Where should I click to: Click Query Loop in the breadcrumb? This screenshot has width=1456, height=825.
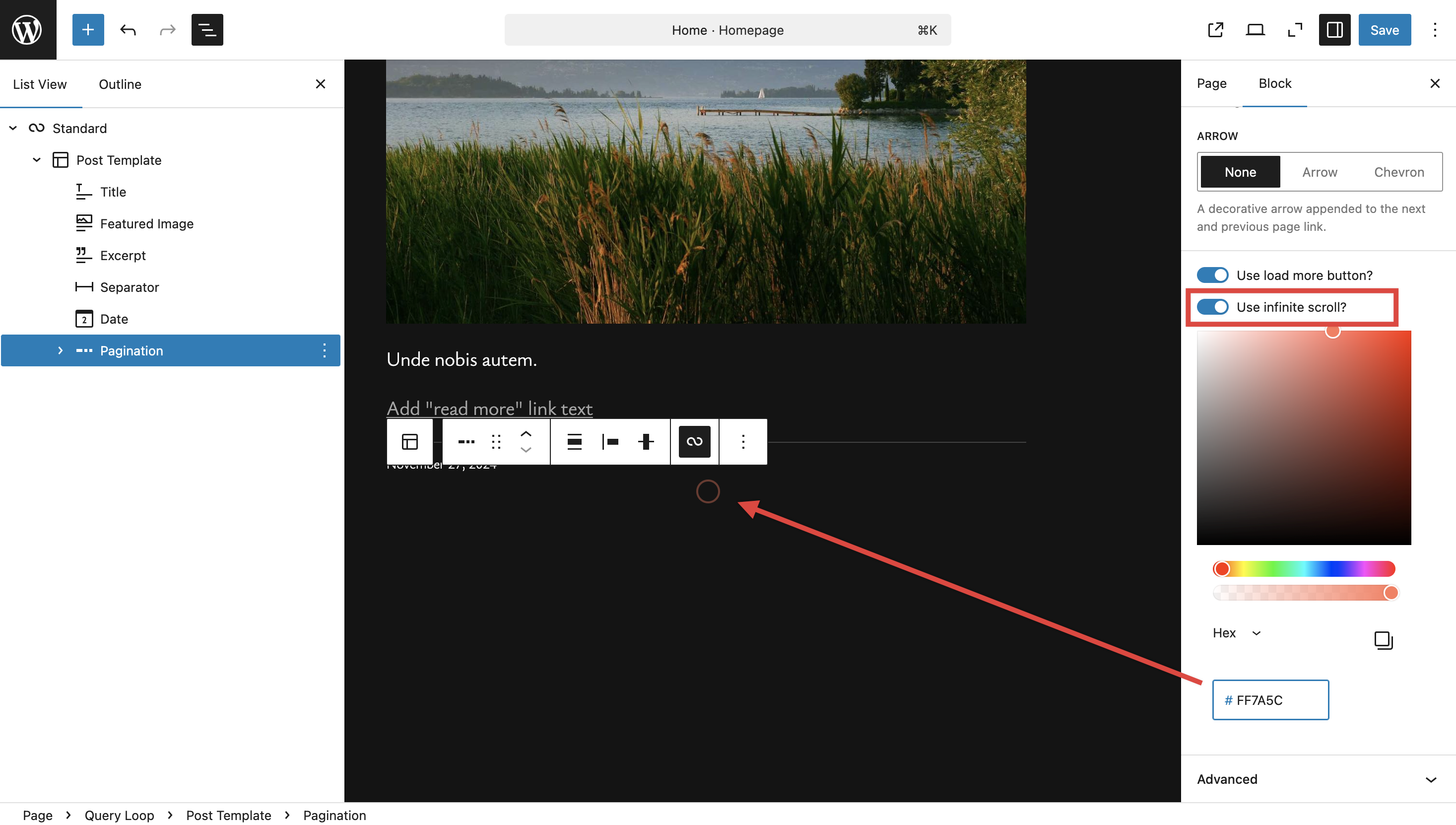pyautogui.click(x=119, y=815)
